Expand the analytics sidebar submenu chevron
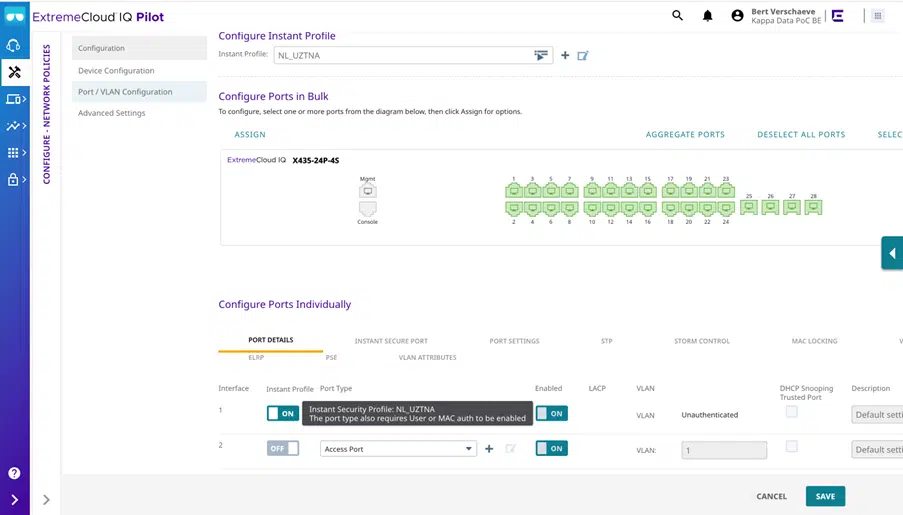This screenshot has height=515, width=903. pos(24,126)
